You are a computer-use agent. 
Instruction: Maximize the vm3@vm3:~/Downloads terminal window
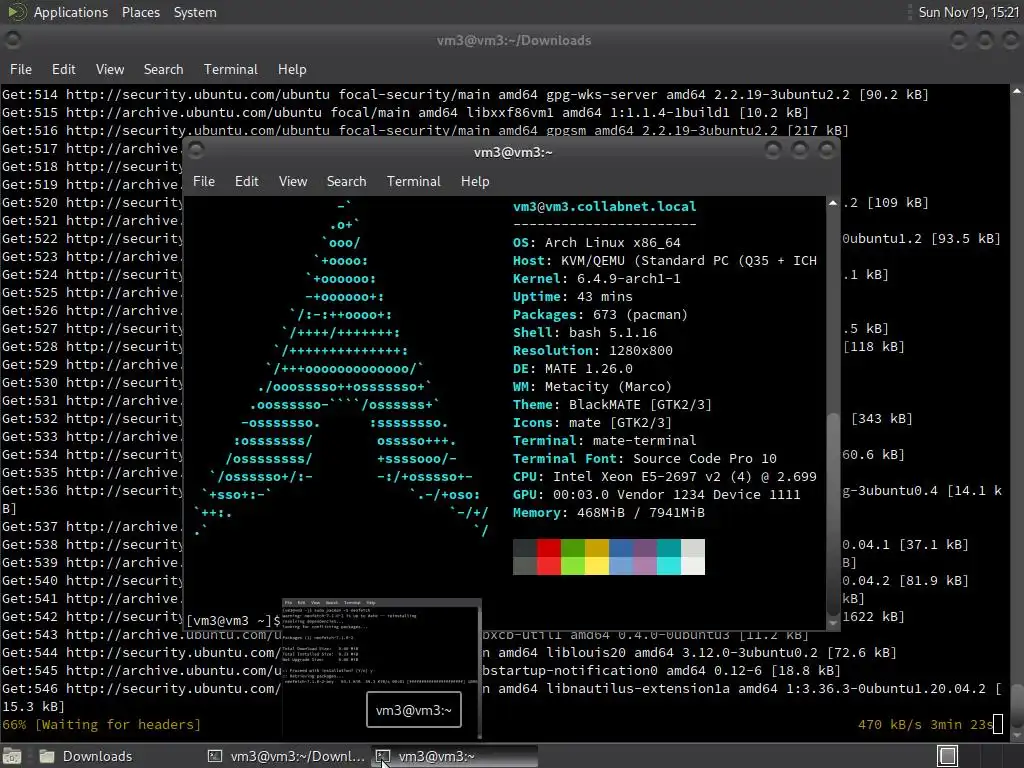coord(985,40)
